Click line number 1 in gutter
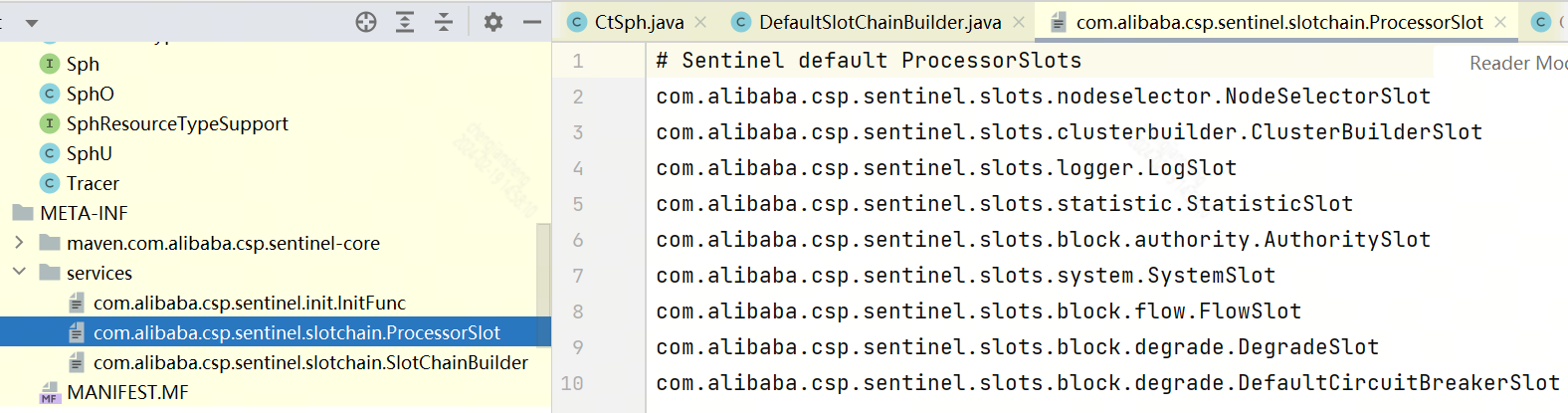This screenshot has width=1568, height=413. (x=578, y=61)
